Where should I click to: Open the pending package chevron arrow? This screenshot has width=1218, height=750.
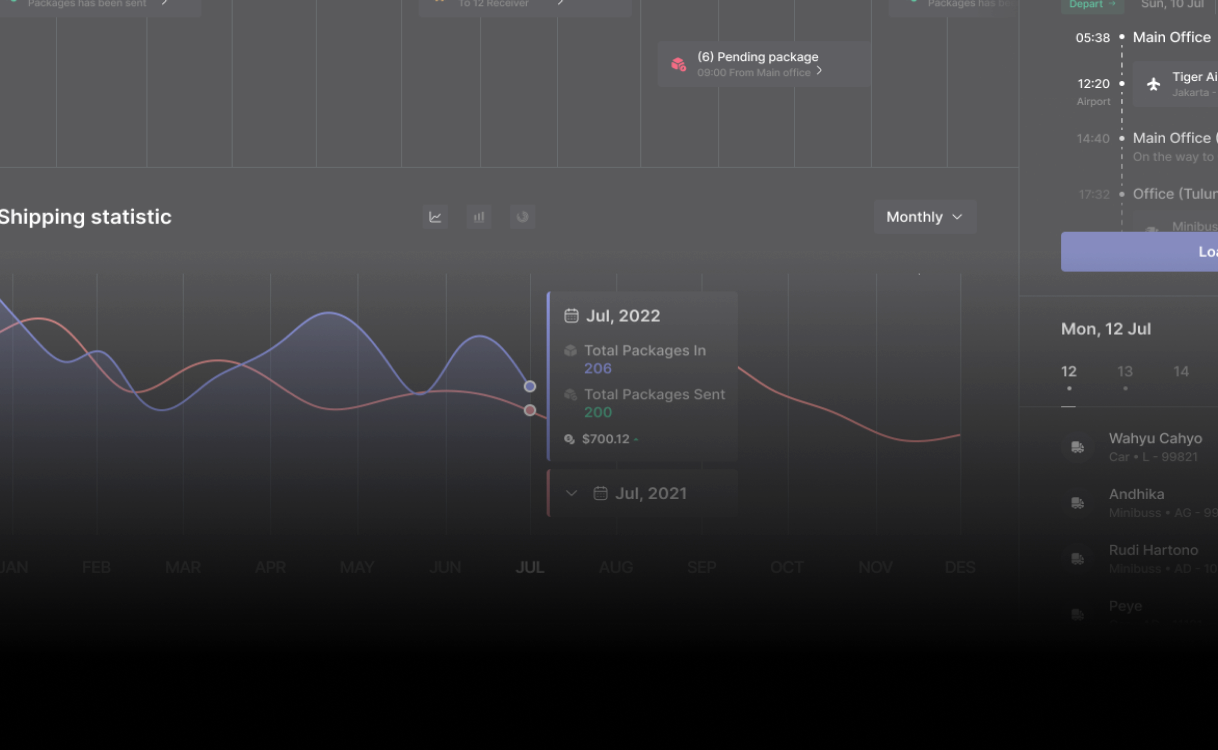(x=819, y=71)
